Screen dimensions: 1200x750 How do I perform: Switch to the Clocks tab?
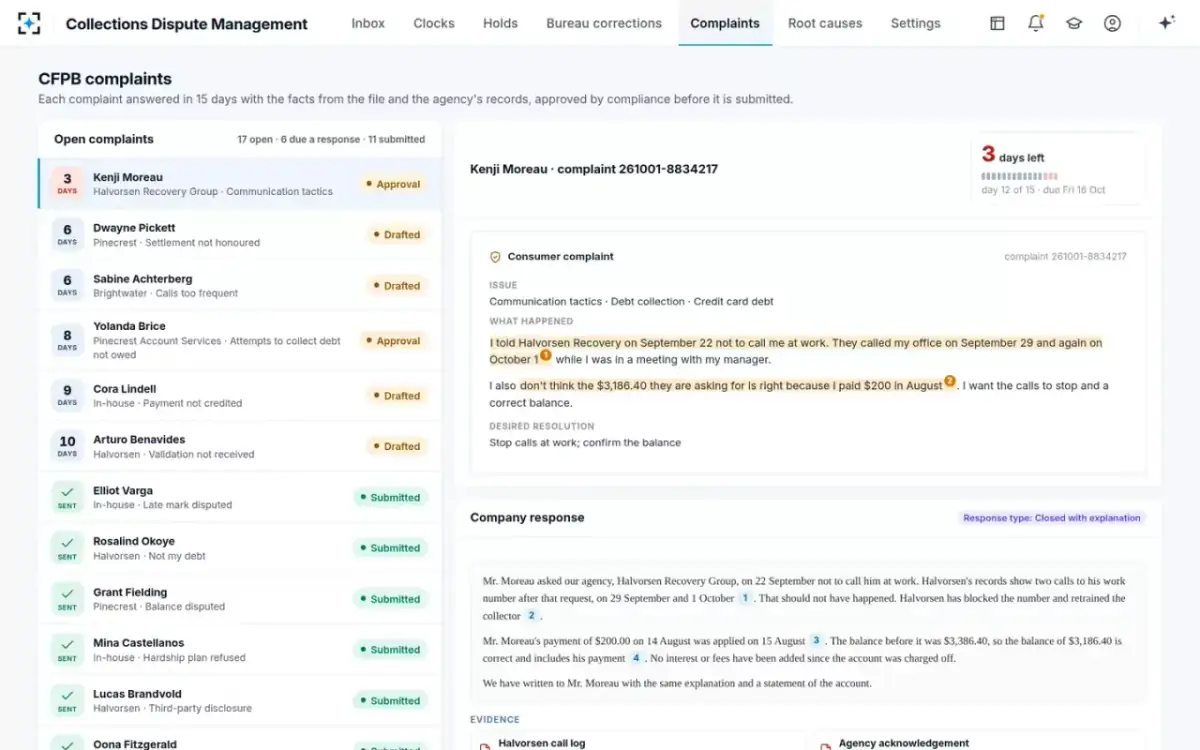[x=434, y=23]
